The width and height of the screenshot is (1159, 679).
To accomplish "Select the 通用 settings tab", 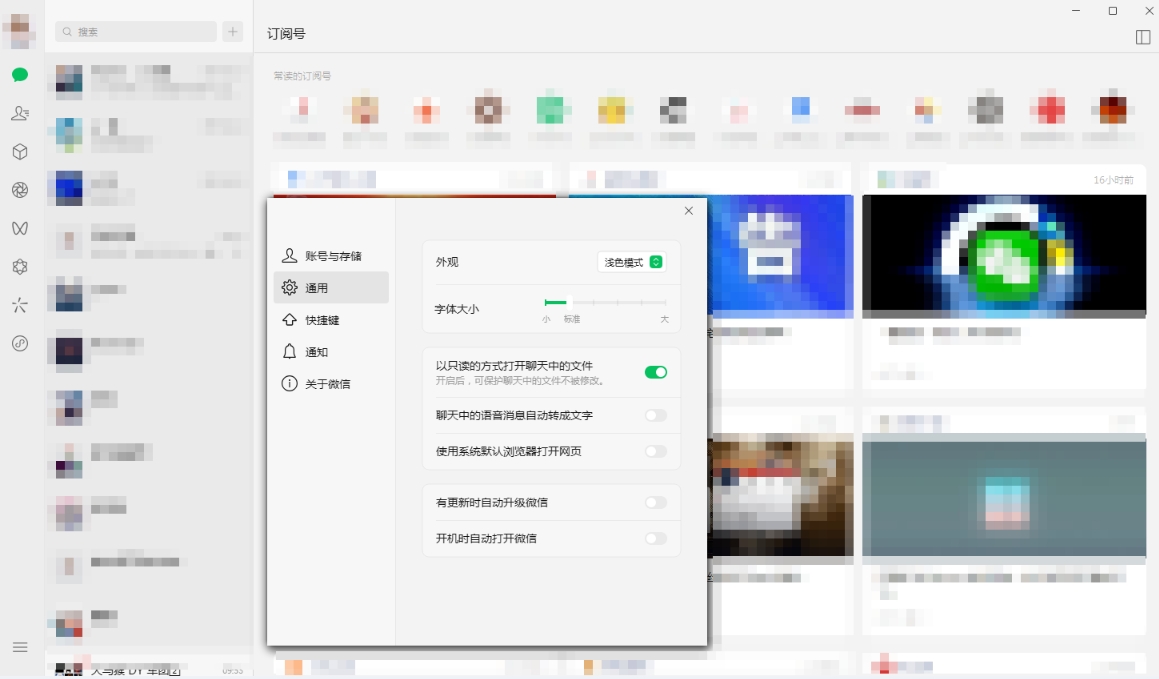I will click(331, 287).
